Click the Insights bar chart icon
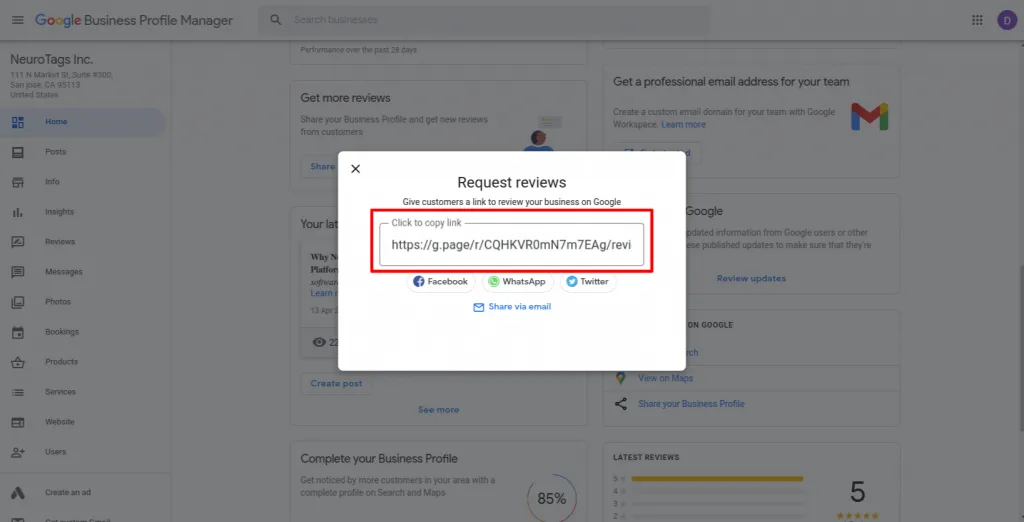 18,212
